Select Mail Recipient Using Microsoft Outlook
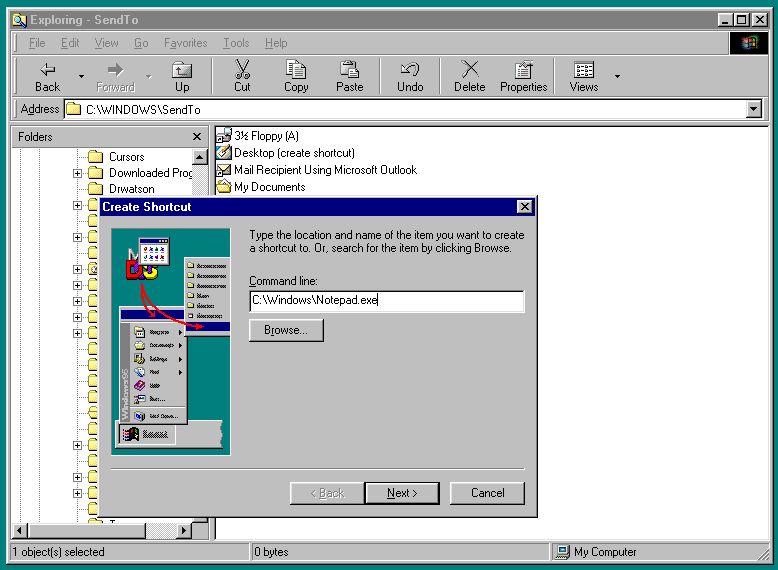The height and width of the screenshot is (570, 778). pos(317,170)
